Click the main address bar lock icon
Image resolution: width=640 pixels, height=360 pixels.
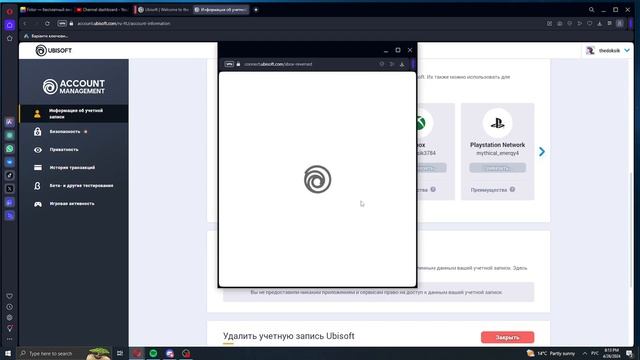point(71,24)
